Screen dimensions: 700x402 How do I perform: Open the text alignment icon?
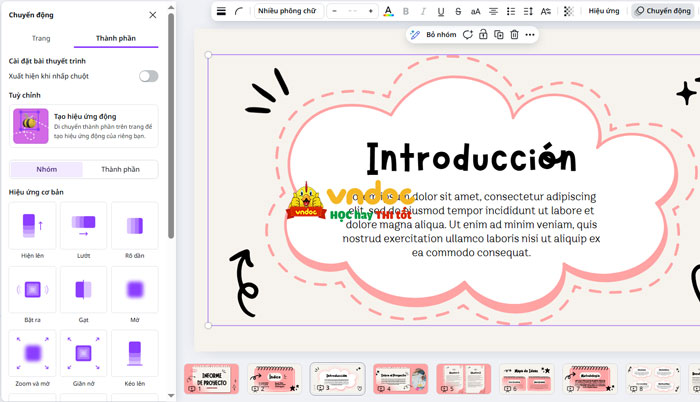pyautogui.click(x=493, y=11)
